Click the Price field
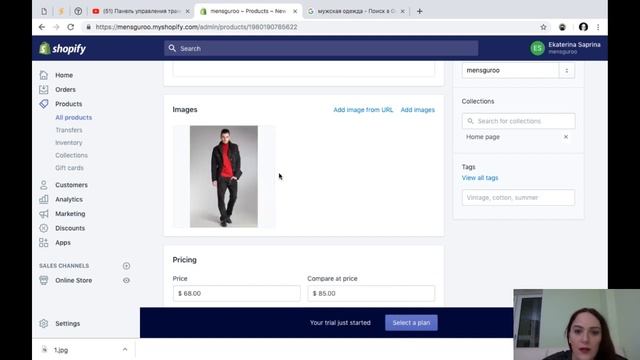The width and height of the screenshot is (640, 360). 236,293
